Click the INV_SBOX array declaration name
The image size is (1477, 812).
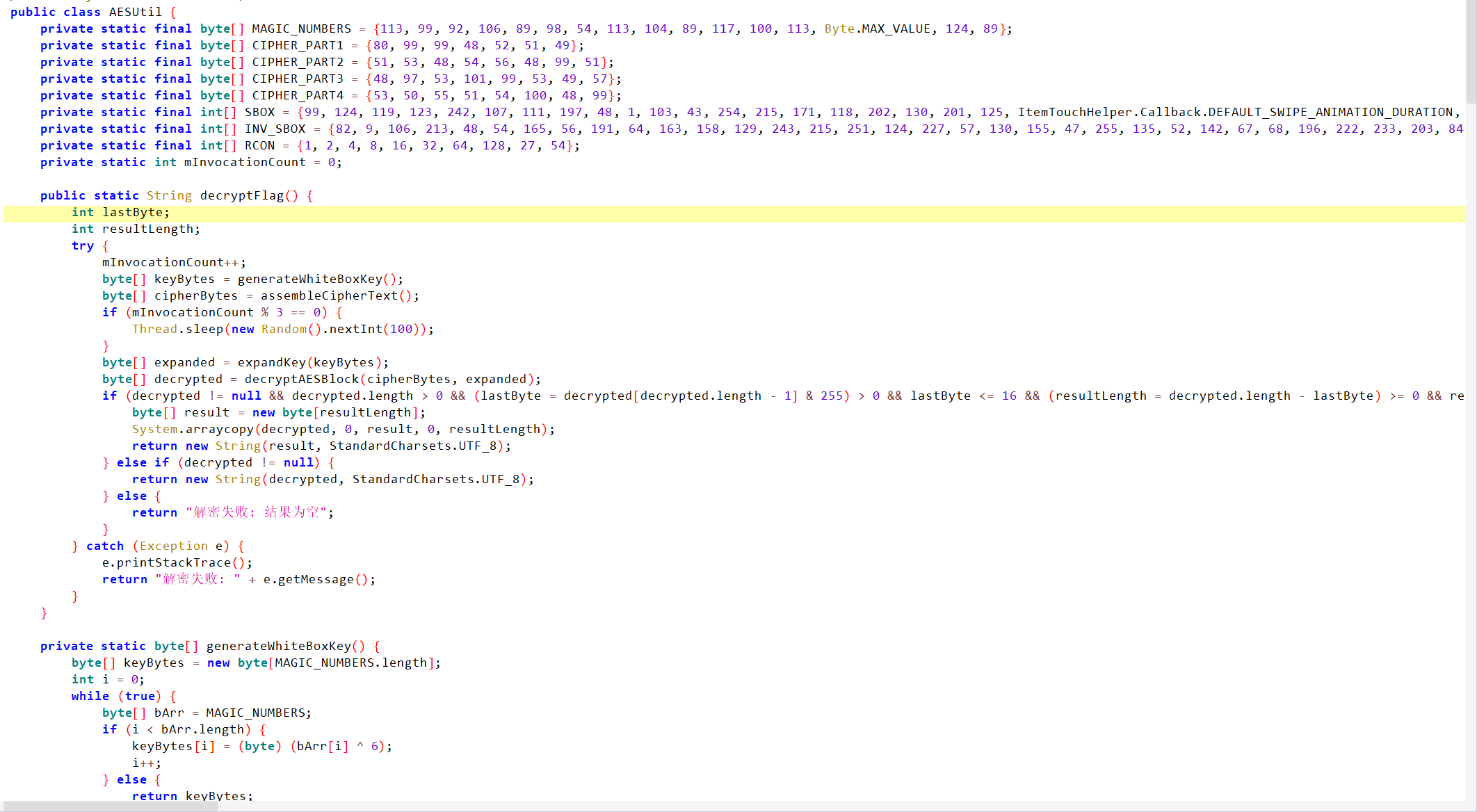tap(275, 129)
